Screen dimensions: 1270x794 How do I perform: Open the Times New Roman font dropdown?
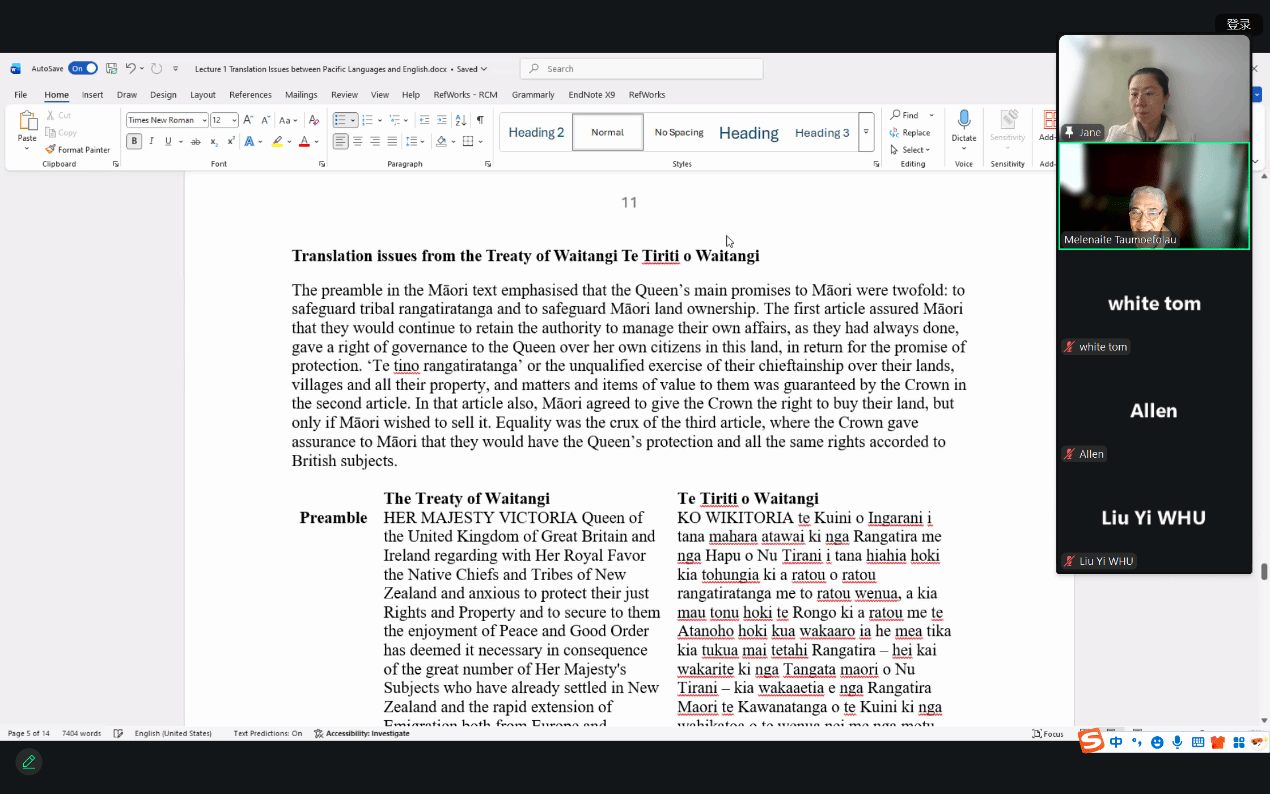point(204,120)
